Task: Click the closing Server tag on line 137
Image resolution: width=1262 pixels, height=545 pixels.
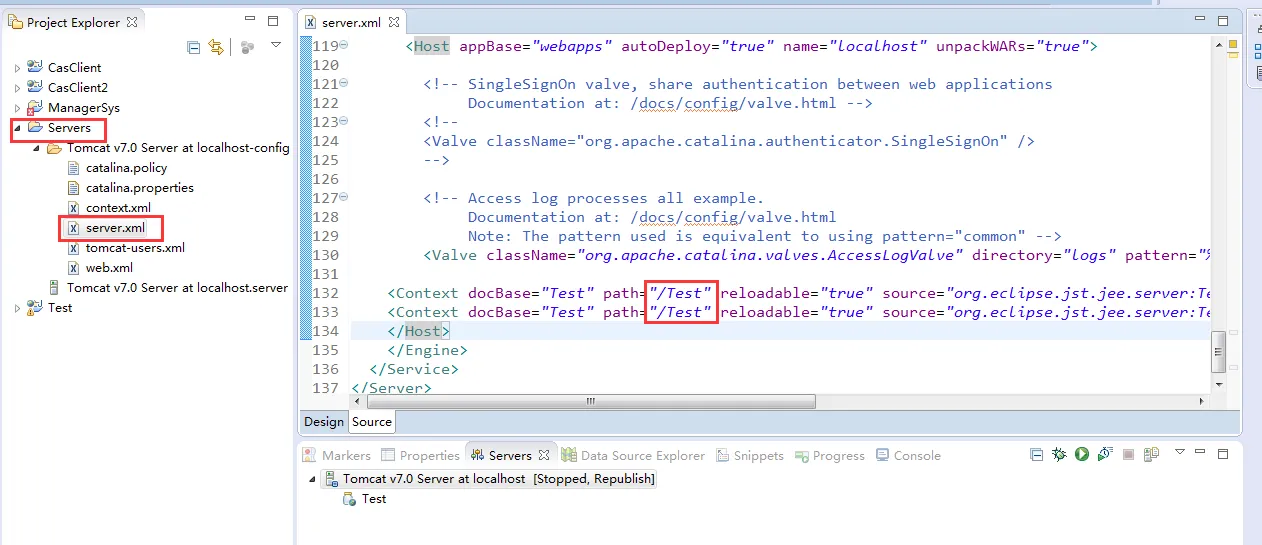Action: (x=391, y=388)
